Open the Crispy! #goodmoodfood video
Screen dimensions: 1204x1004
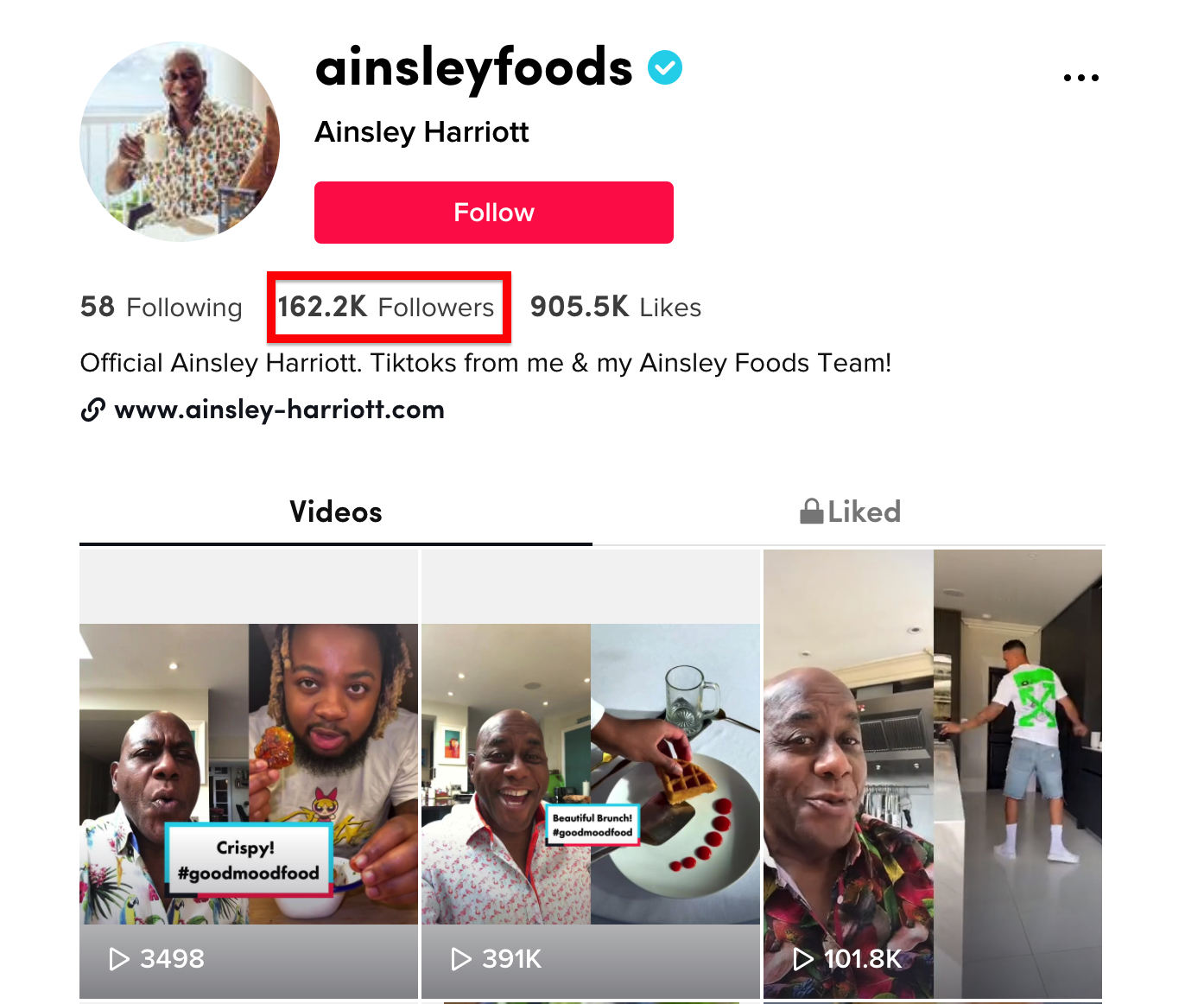coord(249,774)
